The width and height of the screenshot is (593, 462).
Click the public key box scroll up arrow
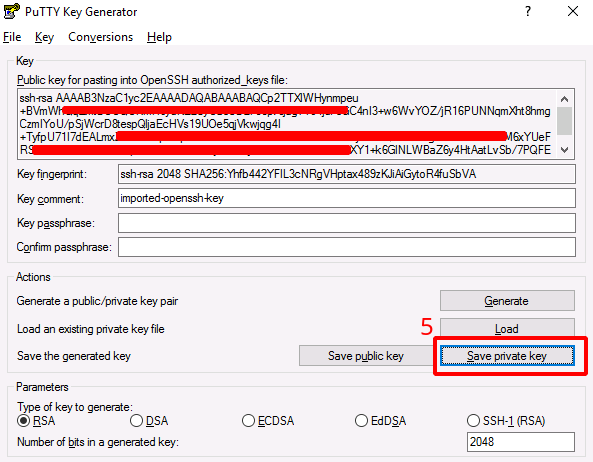tap(565, 99)
